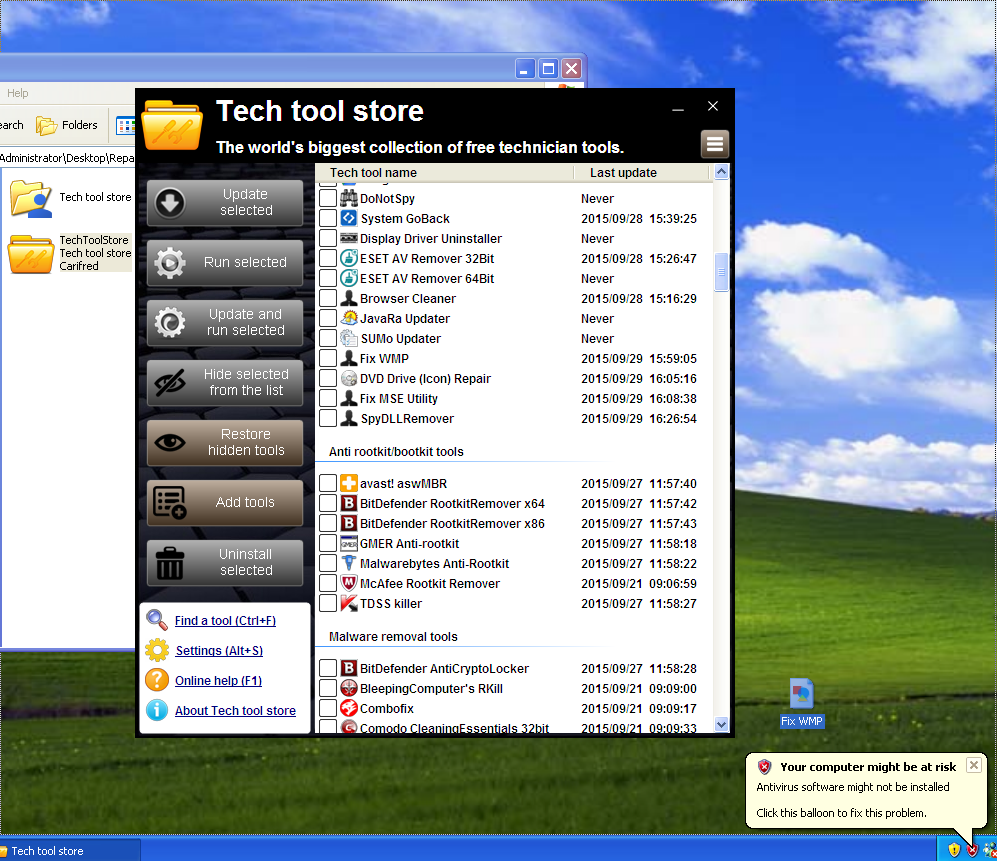Image resolution: width=997 pixels, height=861 pixels.
Task: Tick the GMER Anti-rootkit checkbox
Action: (x=328, y=544)
